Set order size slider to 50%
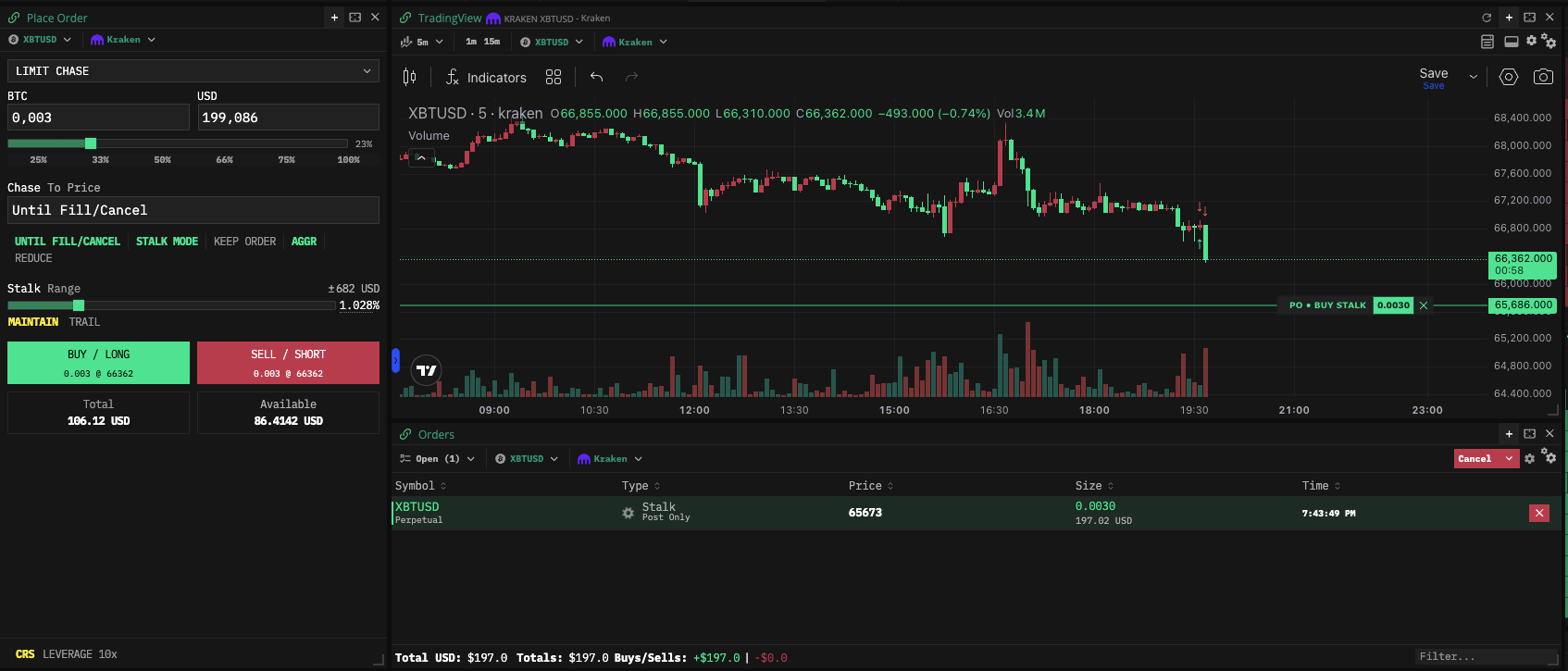 pyautogui.click(x=163, y=143)
